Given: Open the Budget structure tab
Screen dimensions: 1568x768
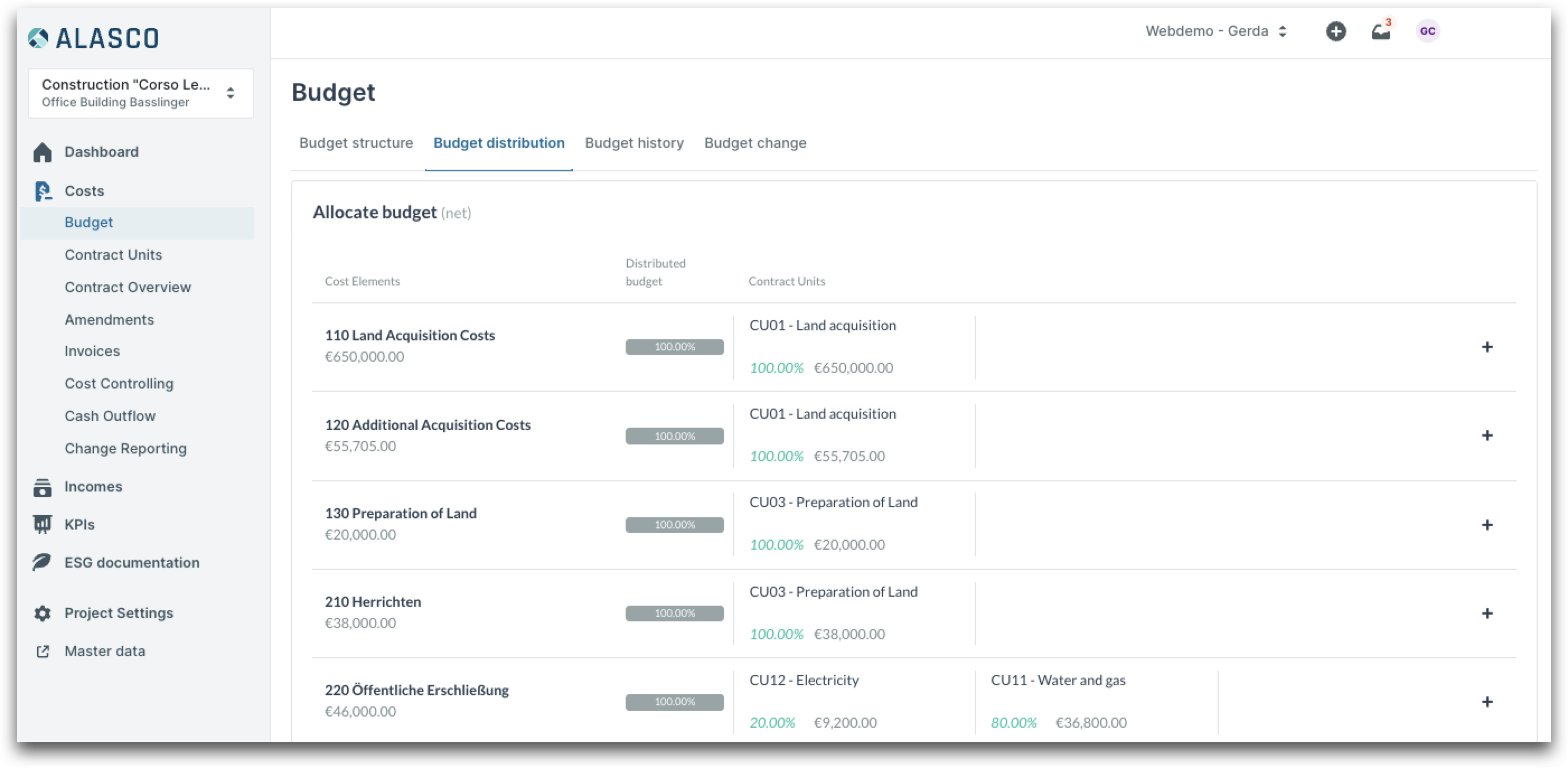Looking at the screenshot, I should (x=355, y=143).
